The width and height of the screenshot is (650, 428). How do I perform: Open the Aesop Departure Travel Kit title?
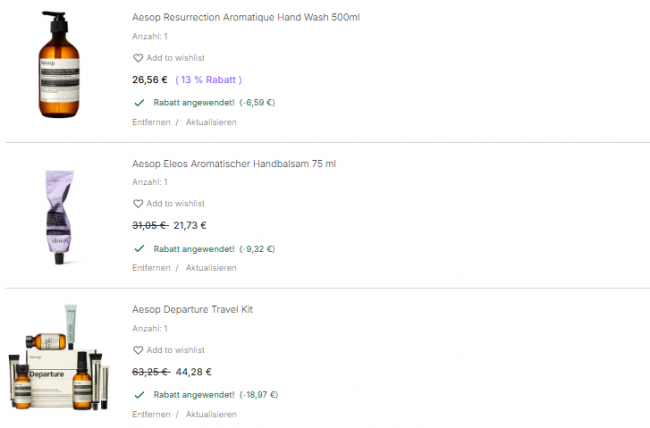point(192,309)
